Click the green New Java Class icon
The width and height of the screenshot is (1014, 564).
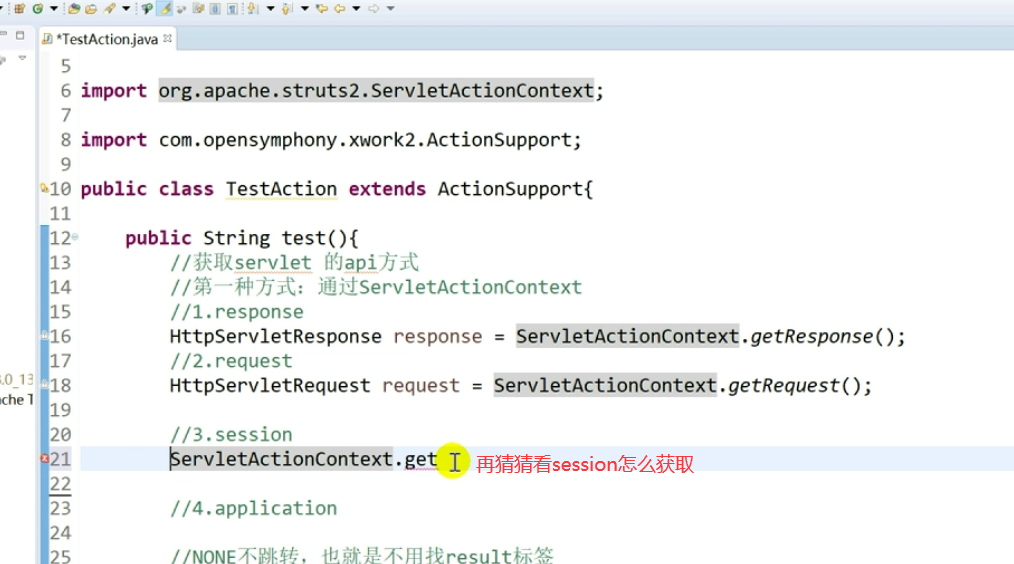pos(38,9)
